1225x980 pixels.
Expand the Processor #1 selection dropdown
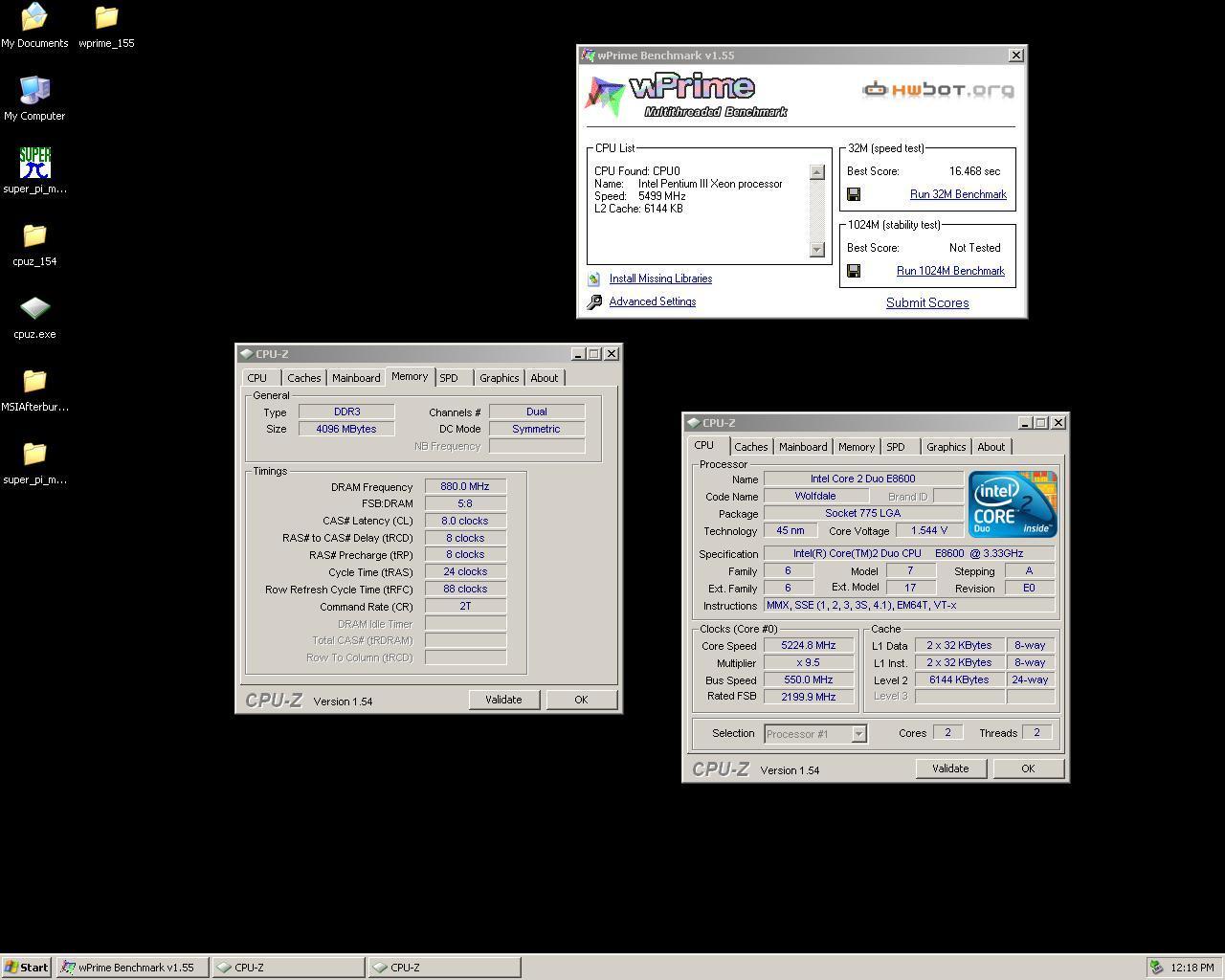click(858, 734)
